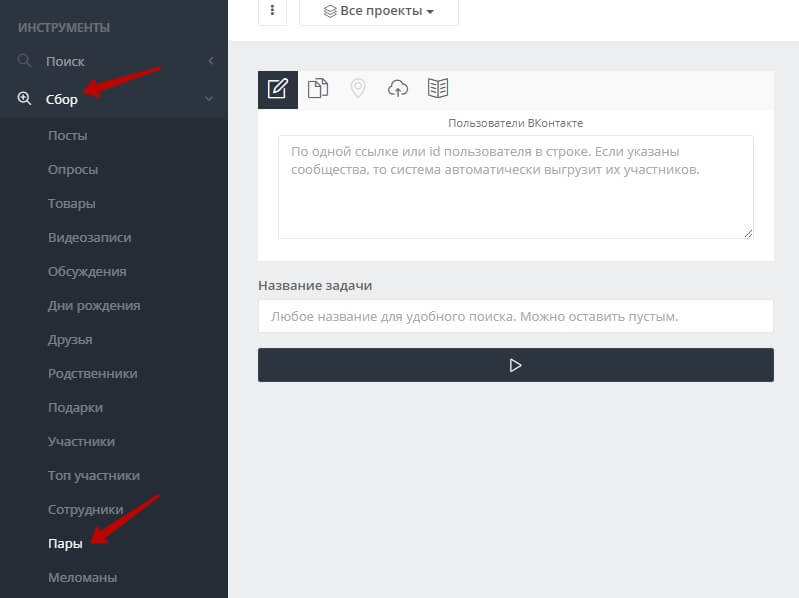Click the Сбор section label
Screen dimensions: 799x598
pyautogui.click(x=62, y=99)
